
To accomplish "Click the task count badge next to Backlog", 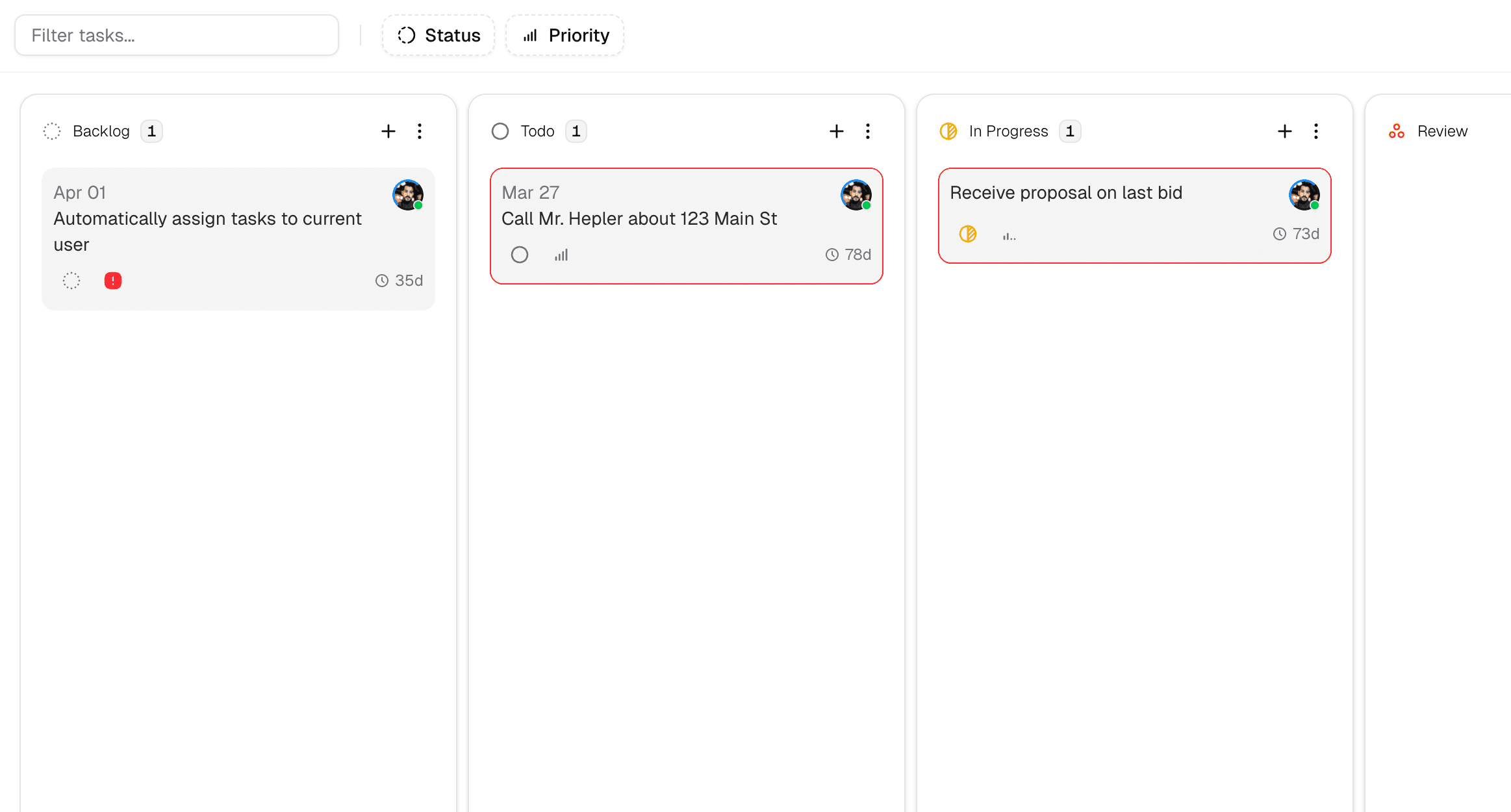I will pyautogui.click(x=152, y=131).
